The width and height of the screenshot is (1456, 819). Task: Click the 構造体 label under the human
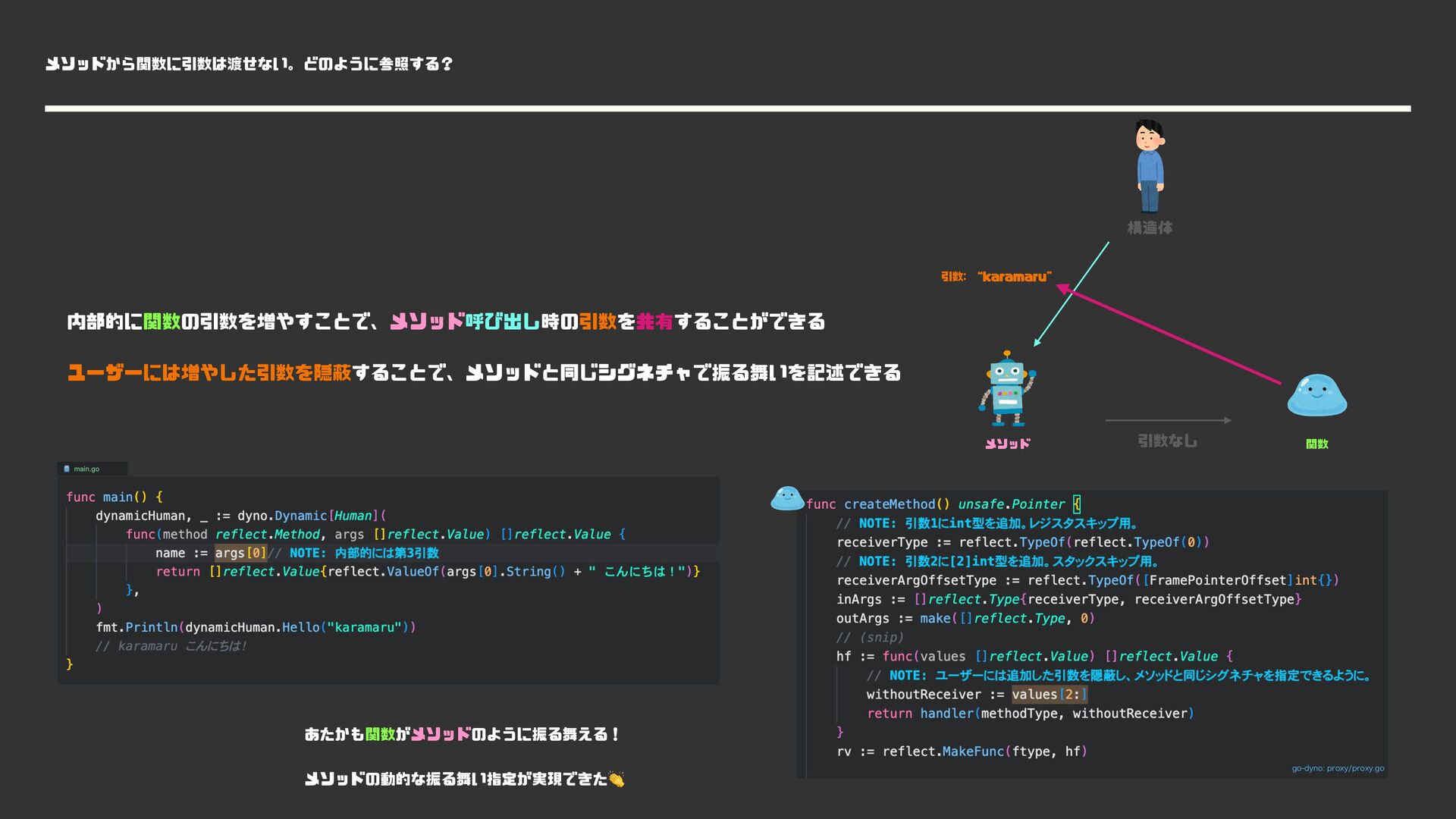coord(1150,227)
